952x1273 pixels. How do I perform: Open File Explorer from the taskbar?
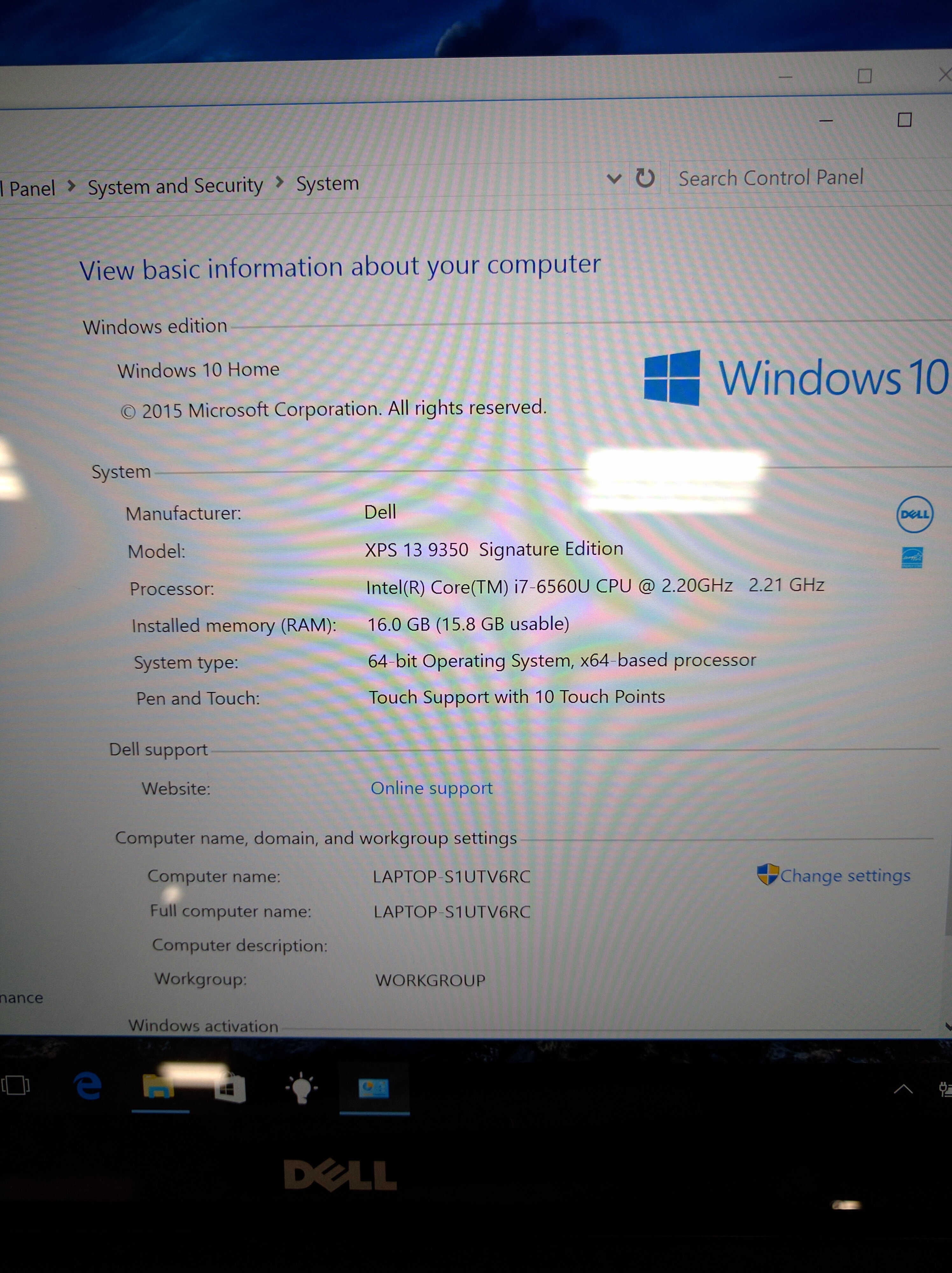point(159,1085)
